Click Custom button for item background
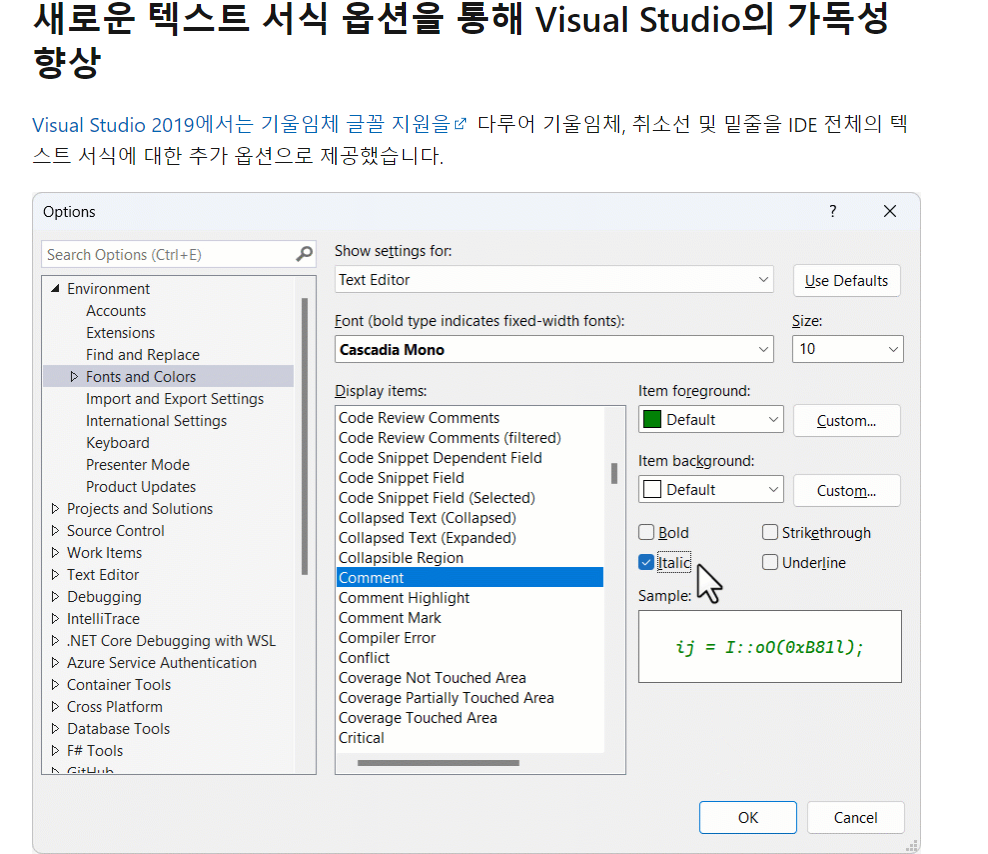The height and width of the screenshot is (854, 988). point(846,490)
